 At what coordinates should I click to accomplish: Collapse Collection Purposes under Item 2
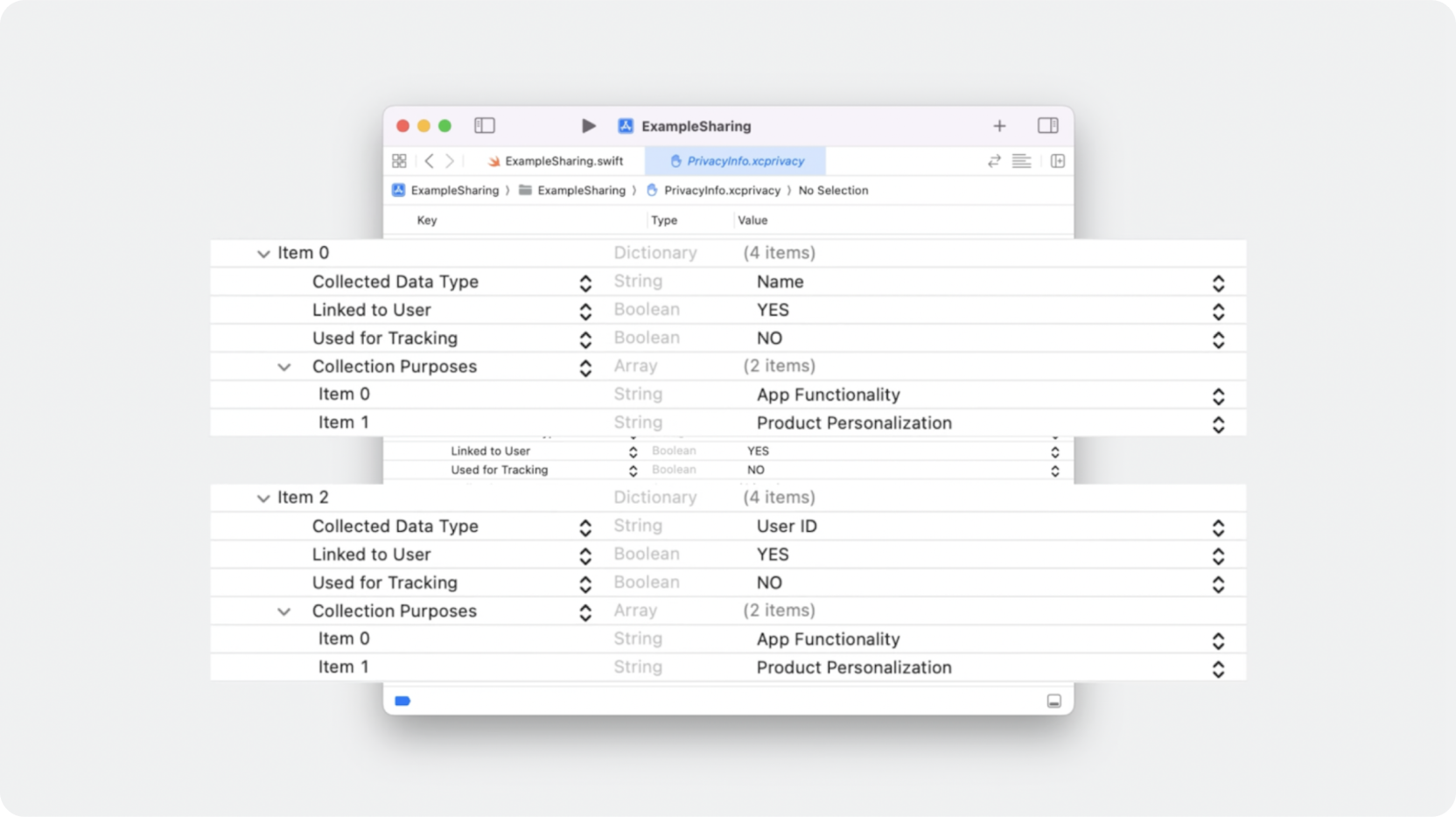click(x=284, y=611)
